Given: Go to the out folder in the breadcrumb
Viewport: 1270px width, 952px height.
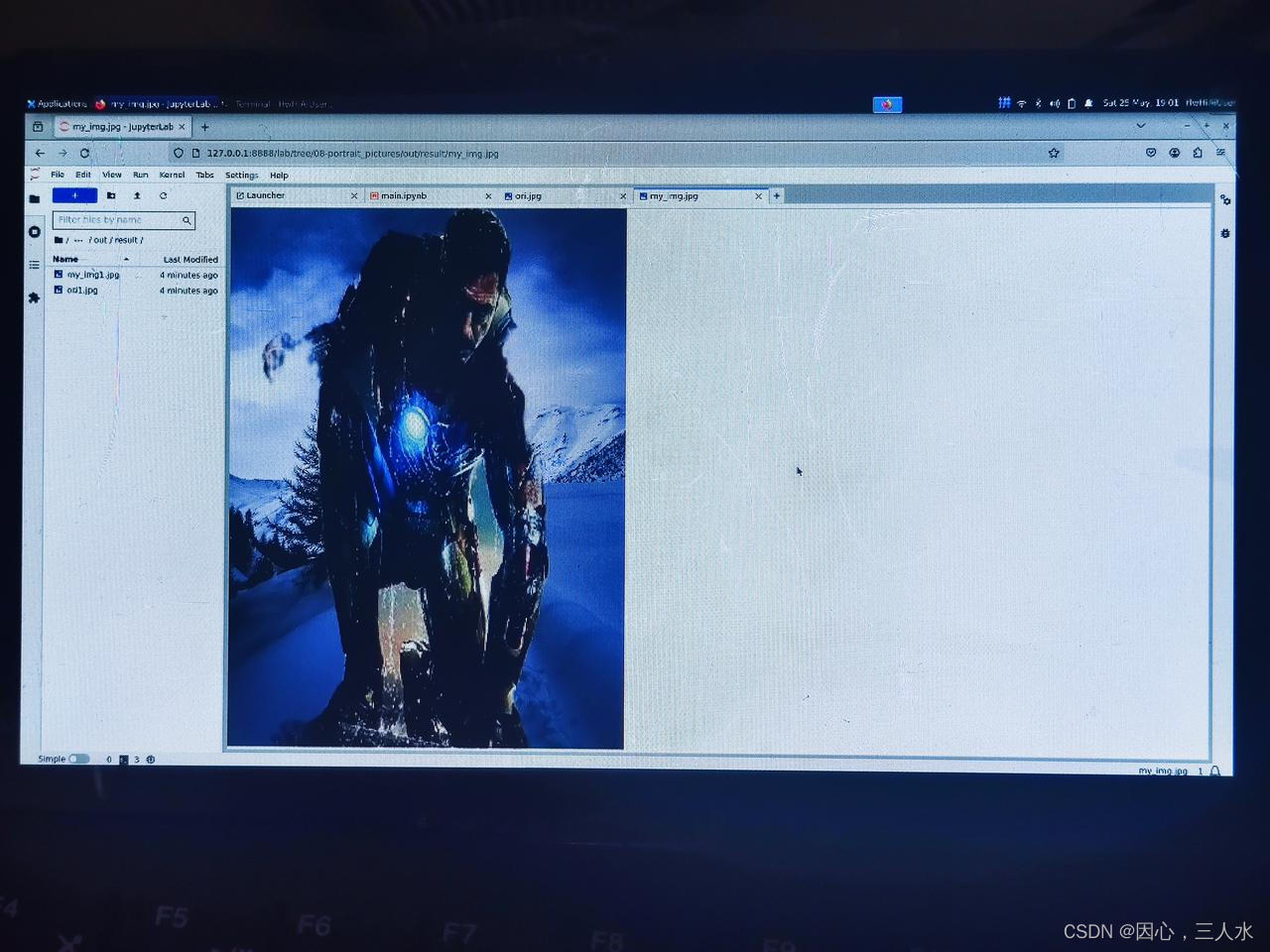Looking at the screenshot, I should (x=100, y=240).
